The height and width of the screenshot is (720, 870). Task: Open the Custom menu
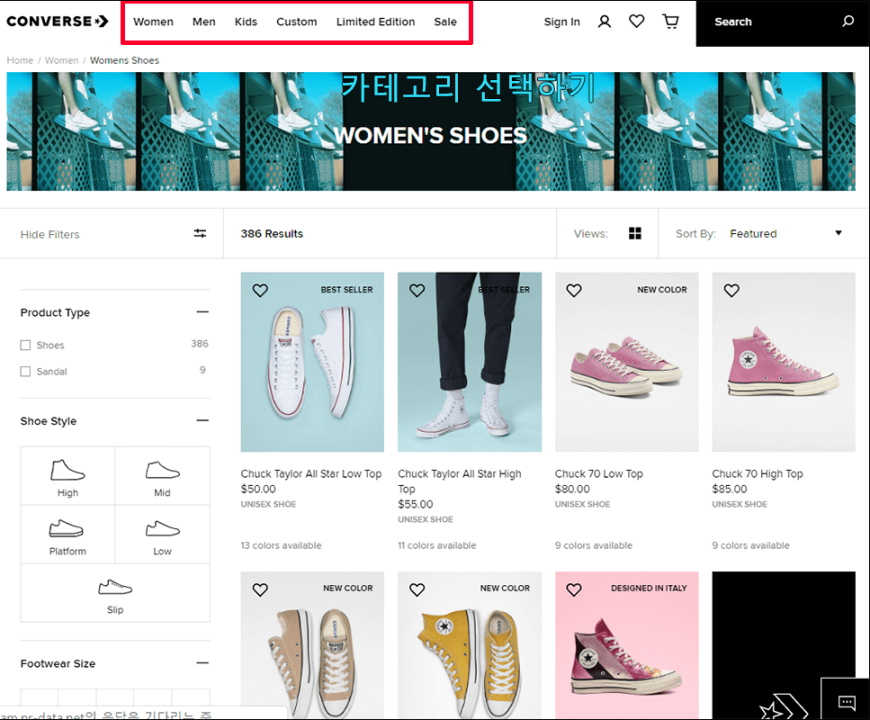pos(297,22)
